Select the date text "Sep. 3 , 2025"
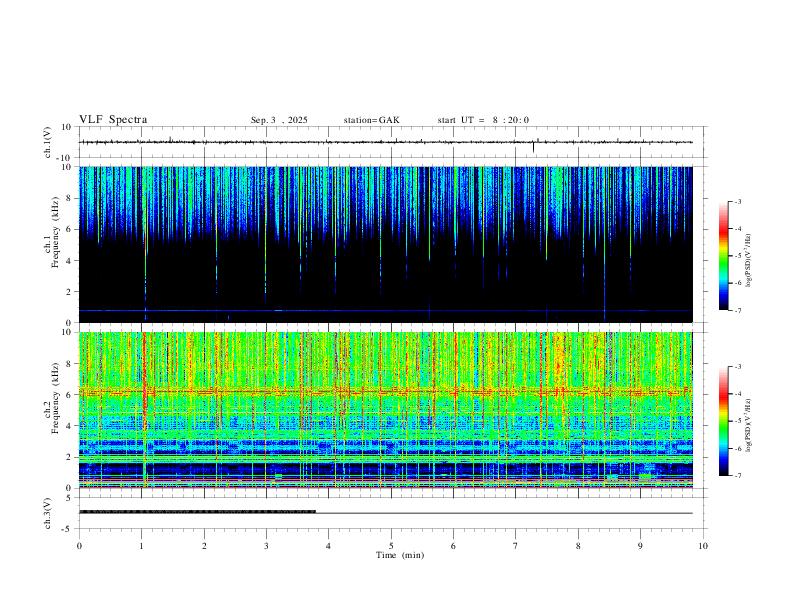This screenshot has height=612, width=792. click(279, 120)
